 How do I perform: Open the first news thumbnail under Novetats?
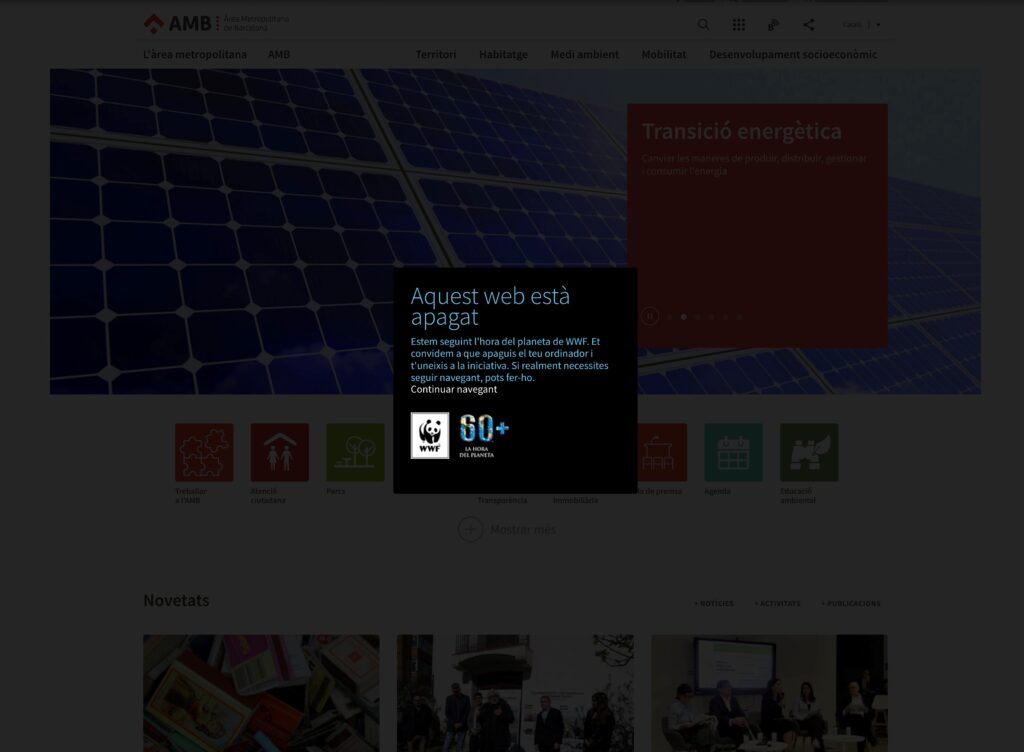[x=261, y=692]
